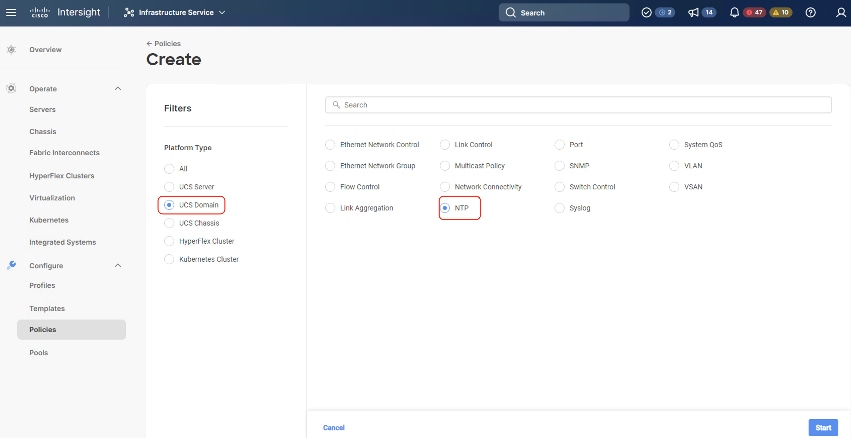Open Virtualization in the sidebar

(52, 198)
